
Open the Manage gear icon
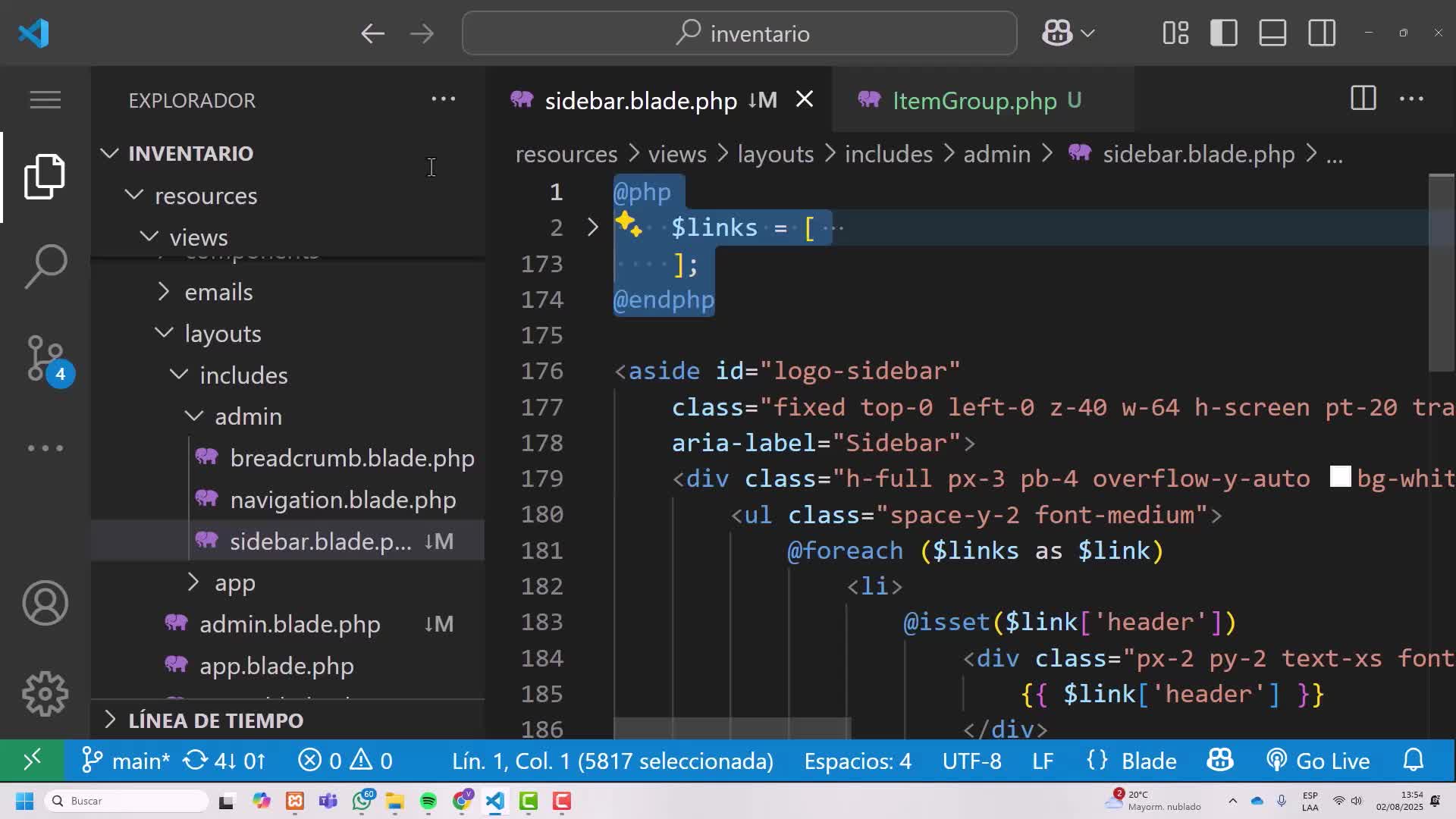[x=45, y=693]
